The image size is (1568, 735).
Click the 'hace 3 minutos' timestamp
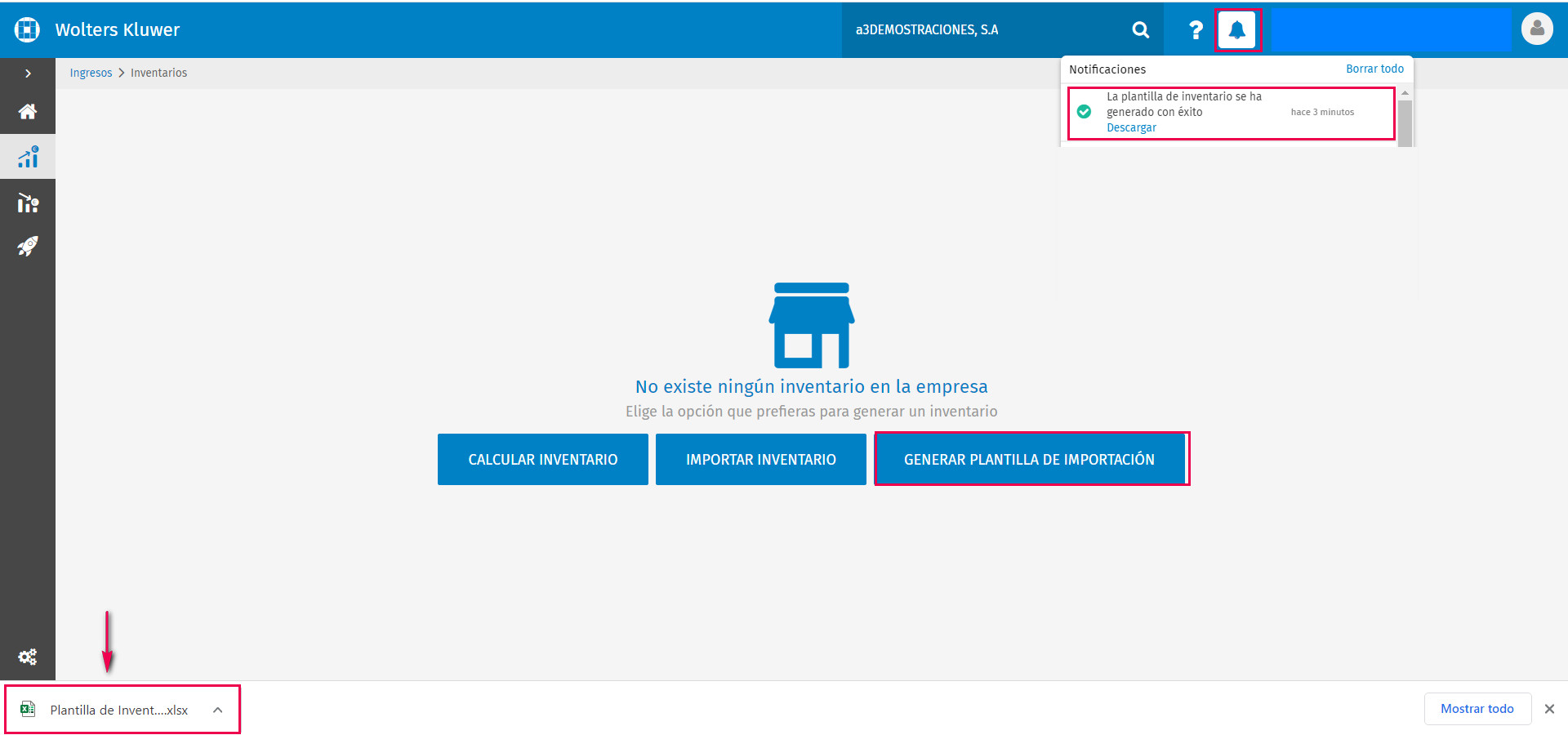[1322, 112]
